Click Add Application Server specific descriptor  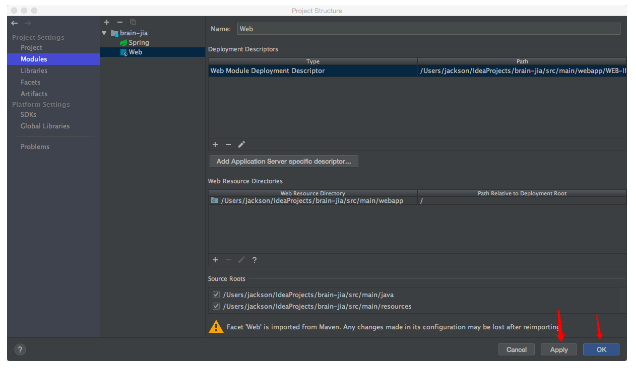284,161
